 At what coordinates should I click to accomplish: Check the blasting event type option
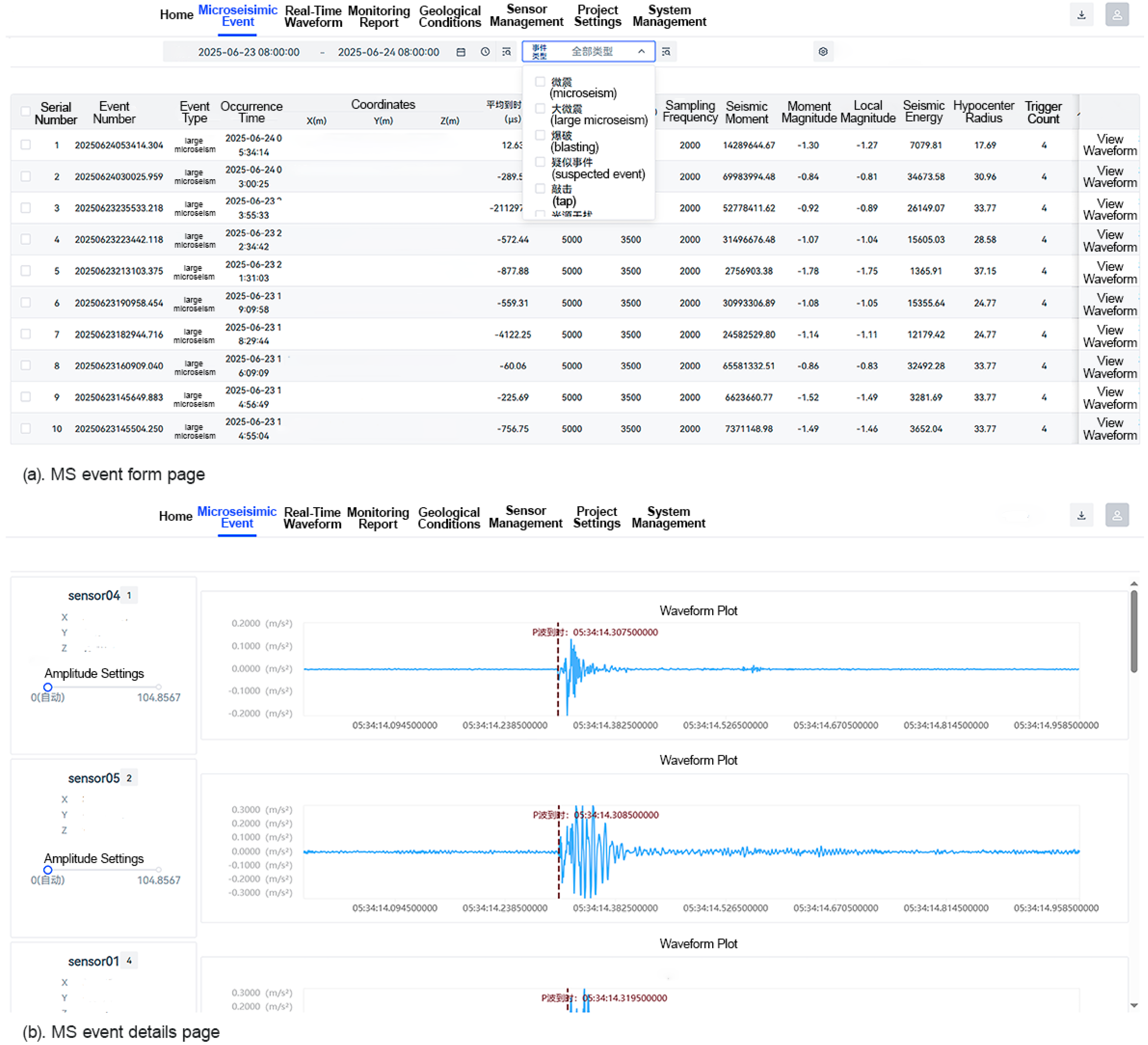point(540,136)
